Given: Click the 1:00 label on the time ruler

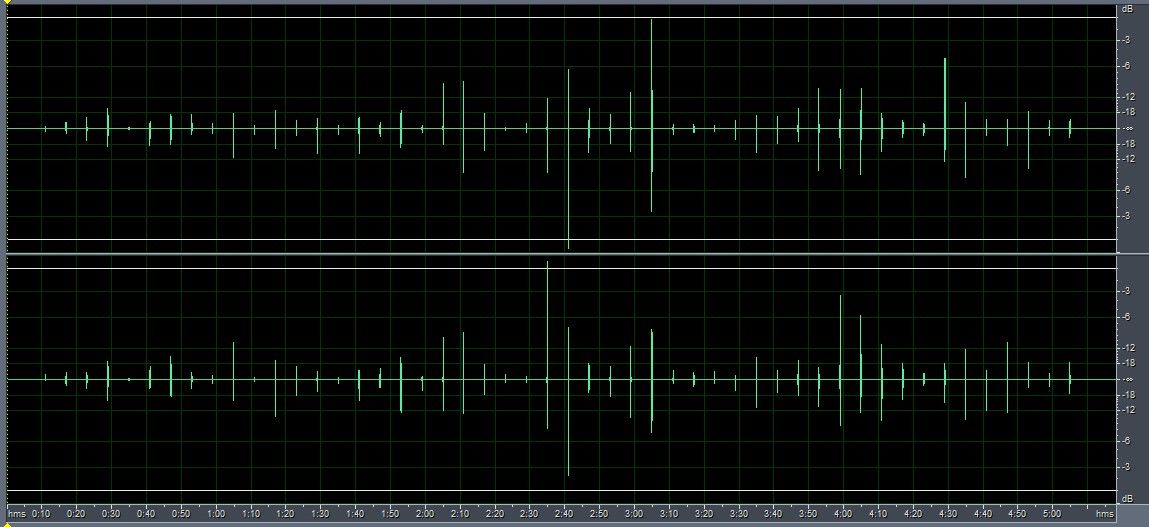Looking at the screenshot, I should (x=216, y=515).
